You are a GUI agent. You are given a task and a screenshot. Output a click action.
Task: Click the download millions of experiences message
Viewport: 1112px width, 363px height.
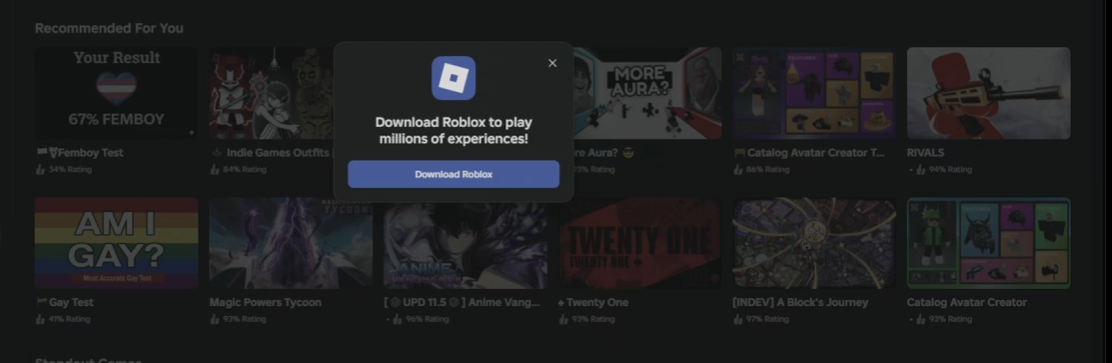(453, 130)
